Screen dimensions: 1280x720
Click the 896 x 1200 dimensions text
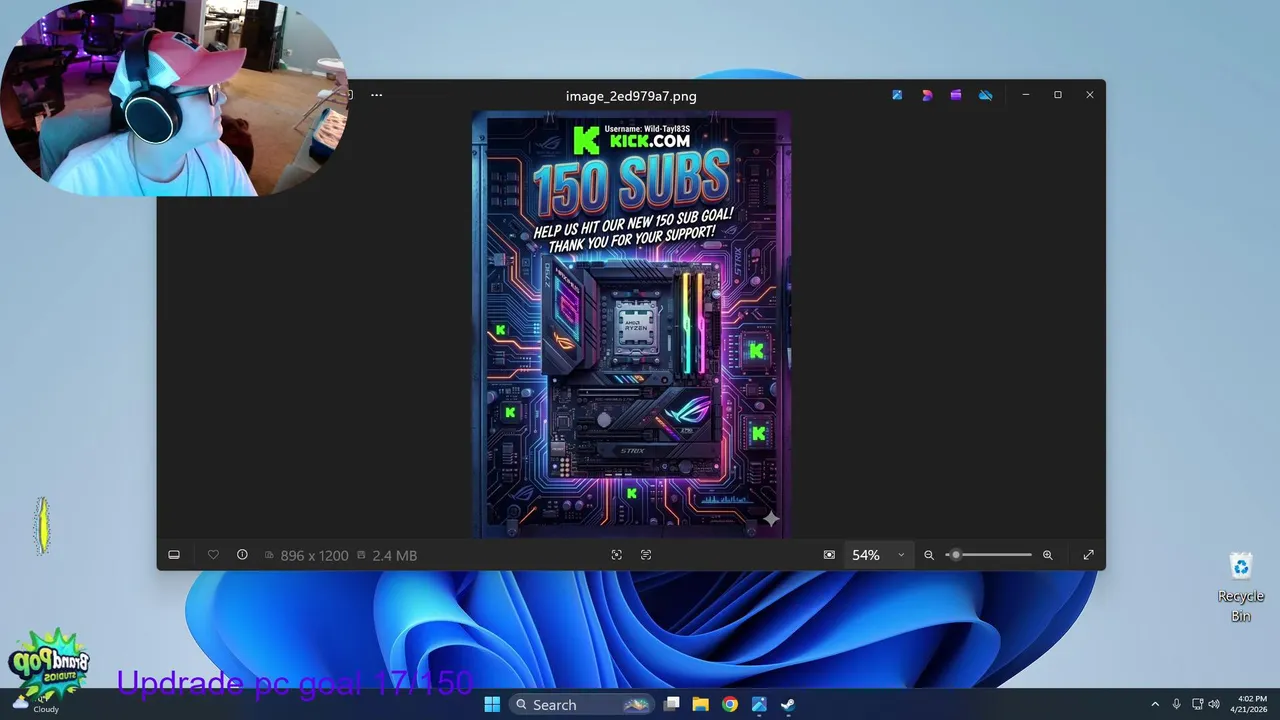click(x=314, y=555)
